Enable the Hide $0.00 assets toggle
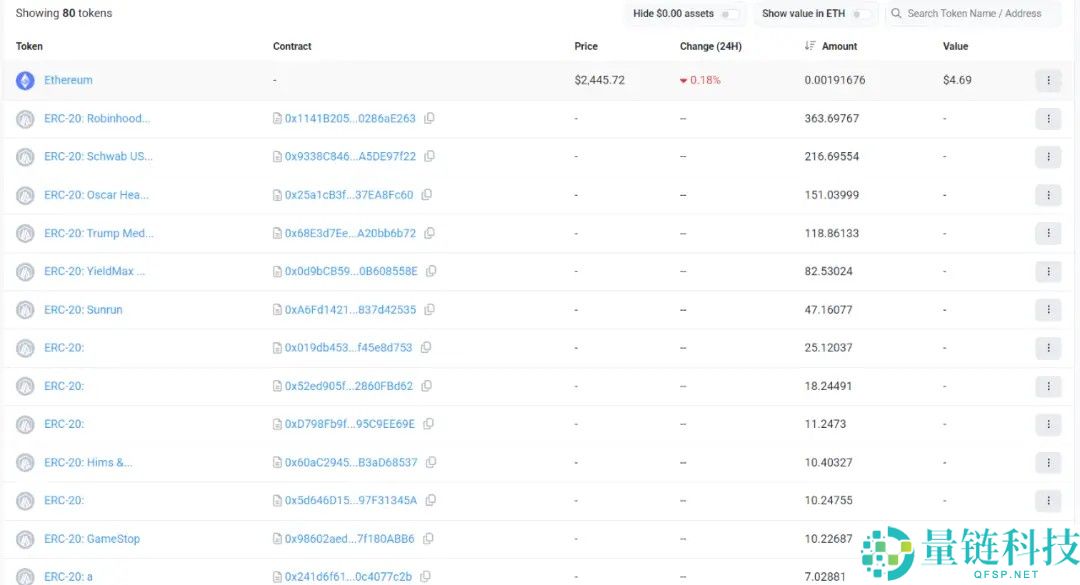Screen dimensions: 1080x585 click(x=732, y=13)
